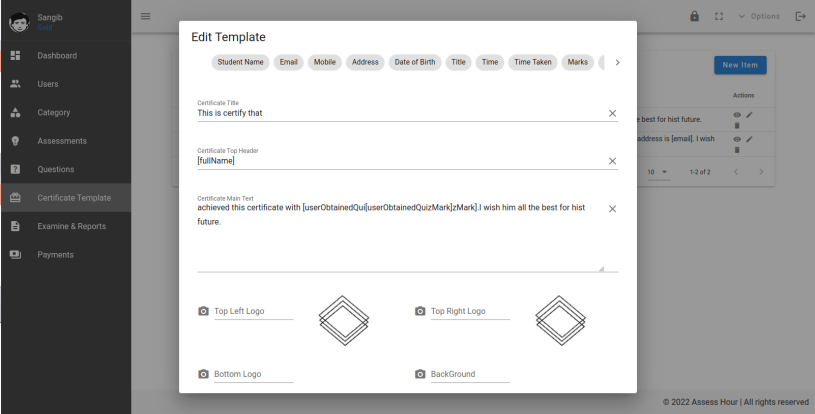Clear the Certificate Main Text field

pos(612,209)
